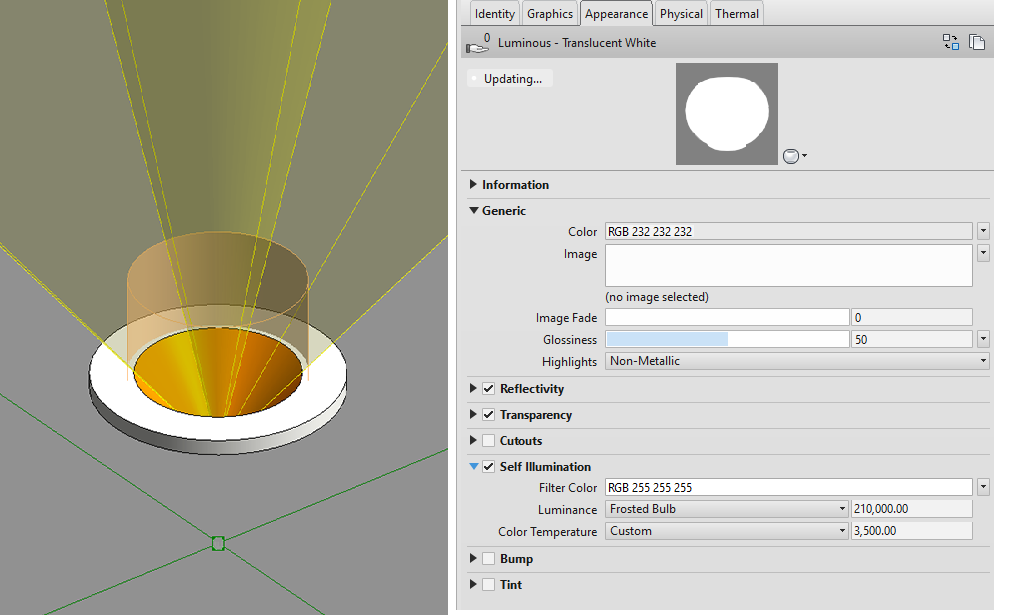
Task: Enable the Cutouts checkbox
Action: 488,440
